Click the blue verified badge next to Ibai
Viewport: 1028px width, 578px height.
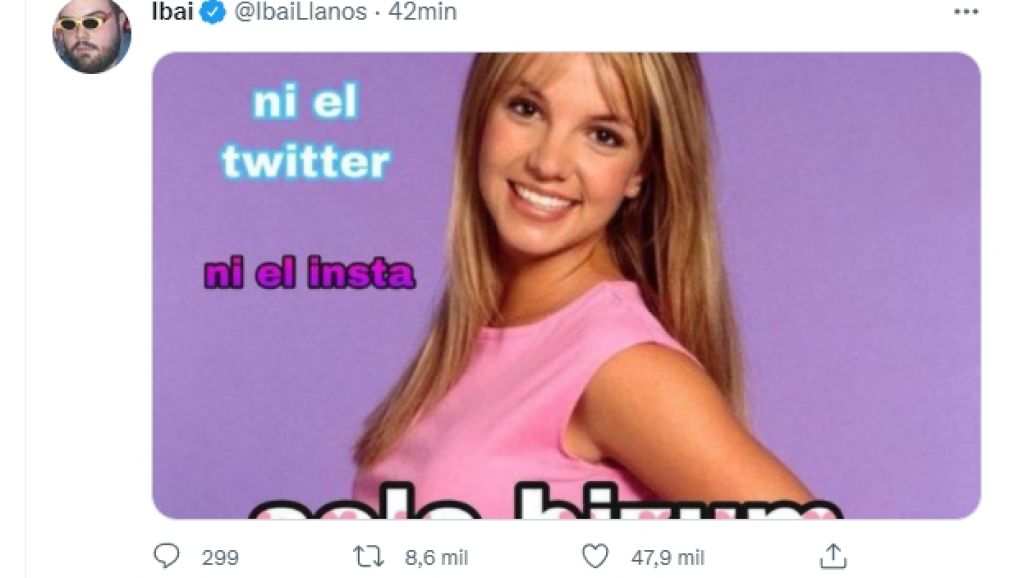tap(212, 12)
